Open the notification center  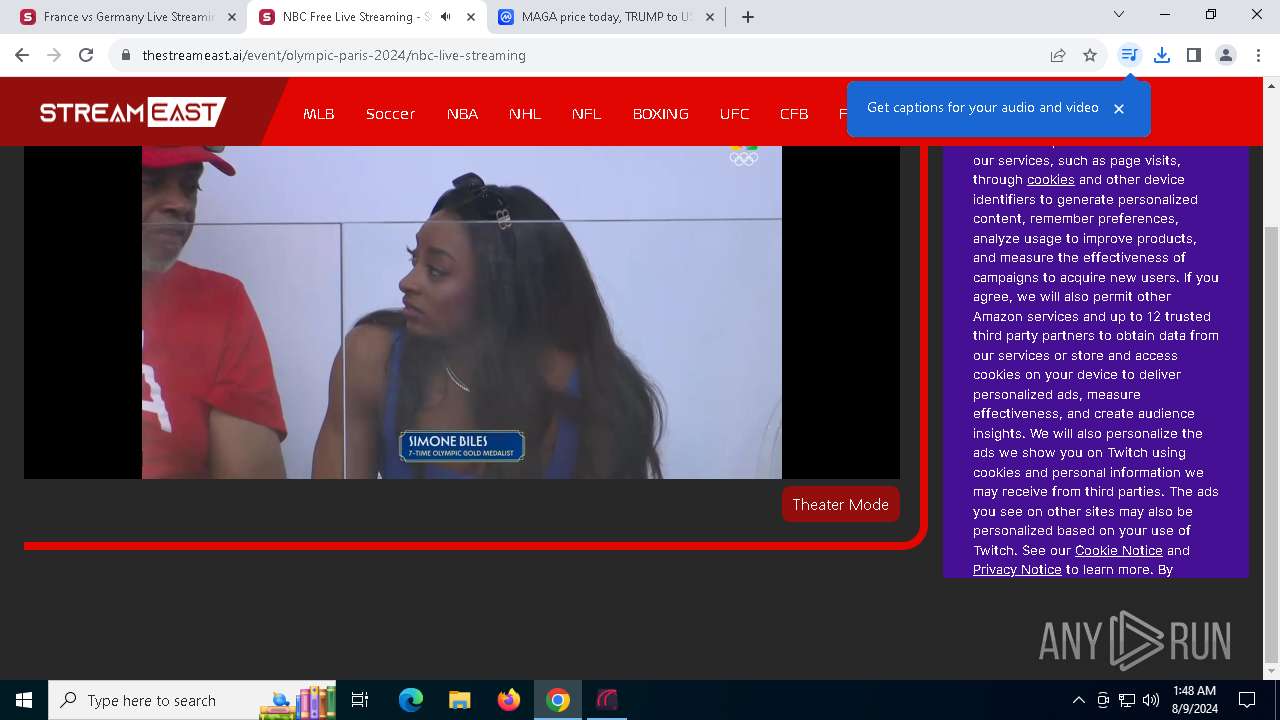(x=1247, y=700)
